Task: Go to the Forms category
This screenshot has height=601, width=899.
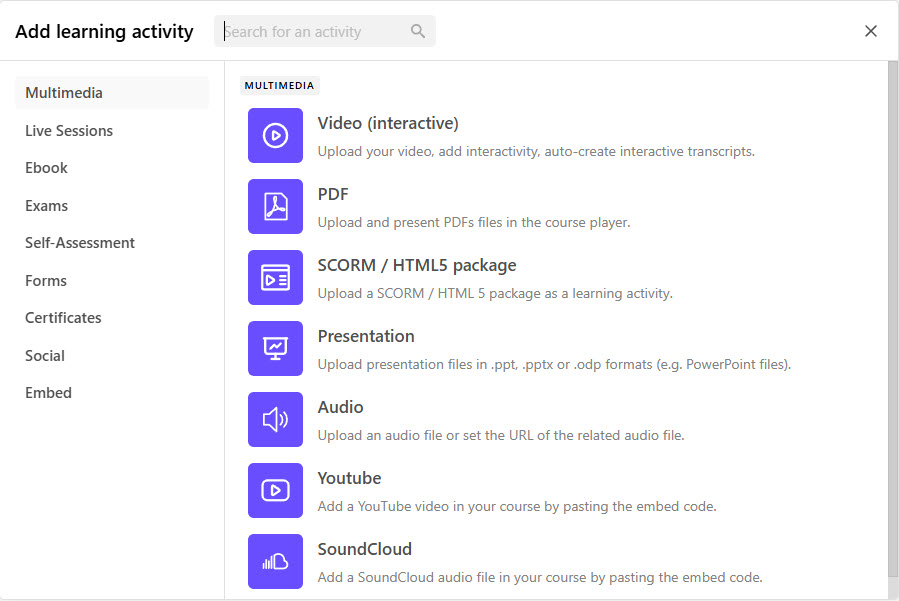Action: pyautogui.click(x=46, y=281)
